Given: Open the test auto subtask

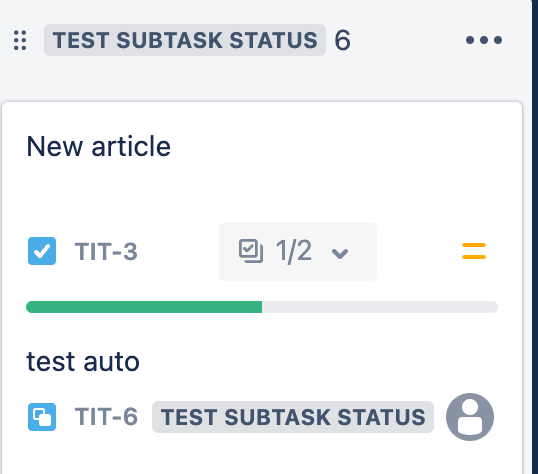Looking at the screenshot, I should pyautogui.click(x=83, y=361).
